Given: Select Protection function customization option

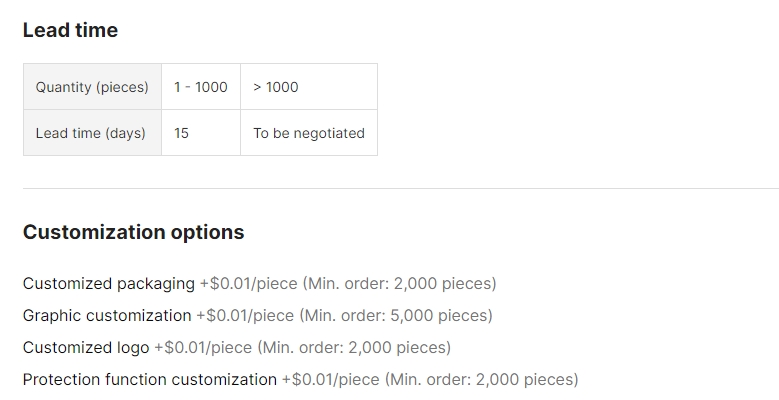Looking at the screenshot, I should (x=150, y=380).
